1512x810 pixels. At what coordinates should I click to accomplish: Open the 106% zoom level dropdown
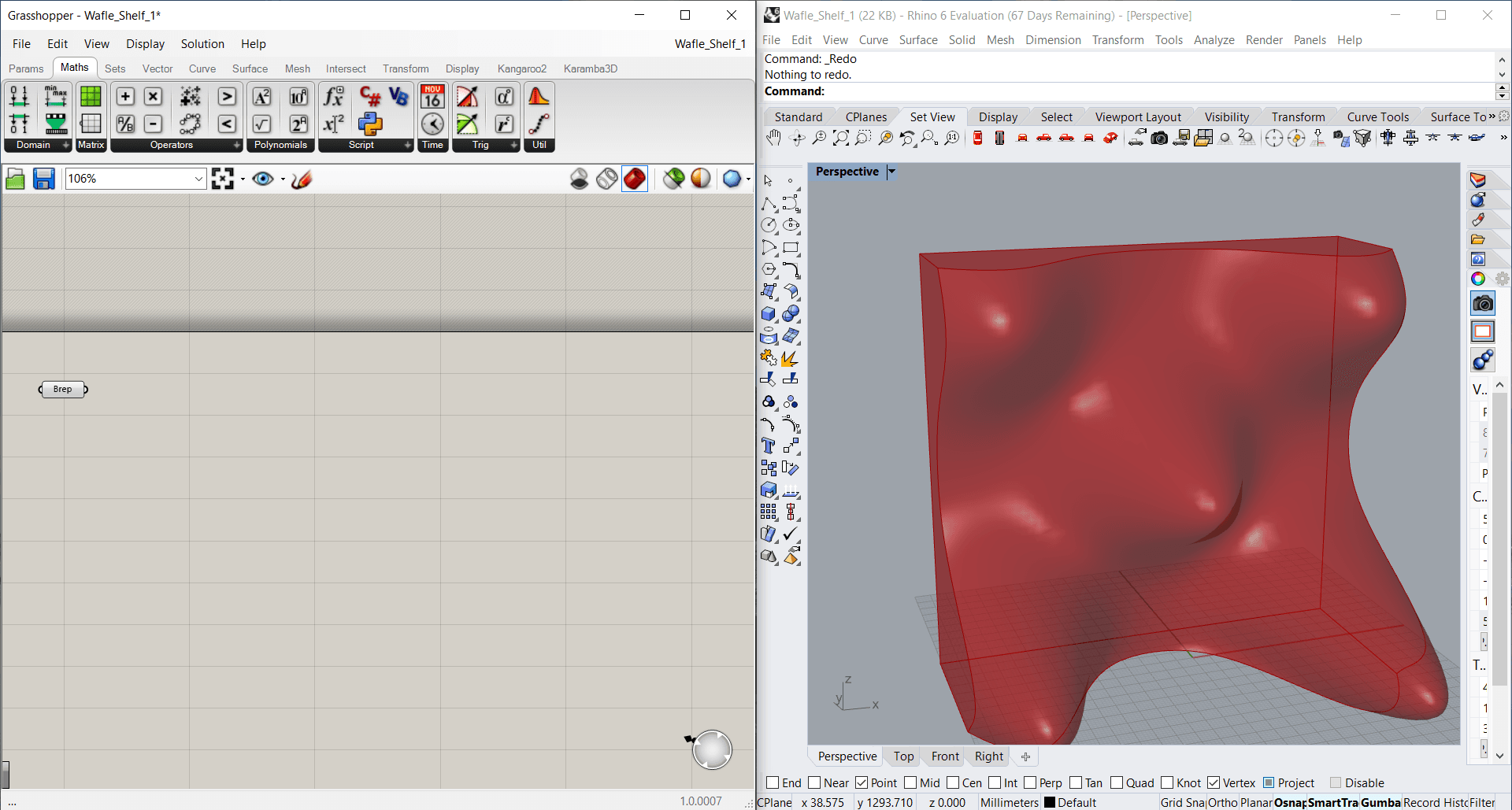pos(198,179)
